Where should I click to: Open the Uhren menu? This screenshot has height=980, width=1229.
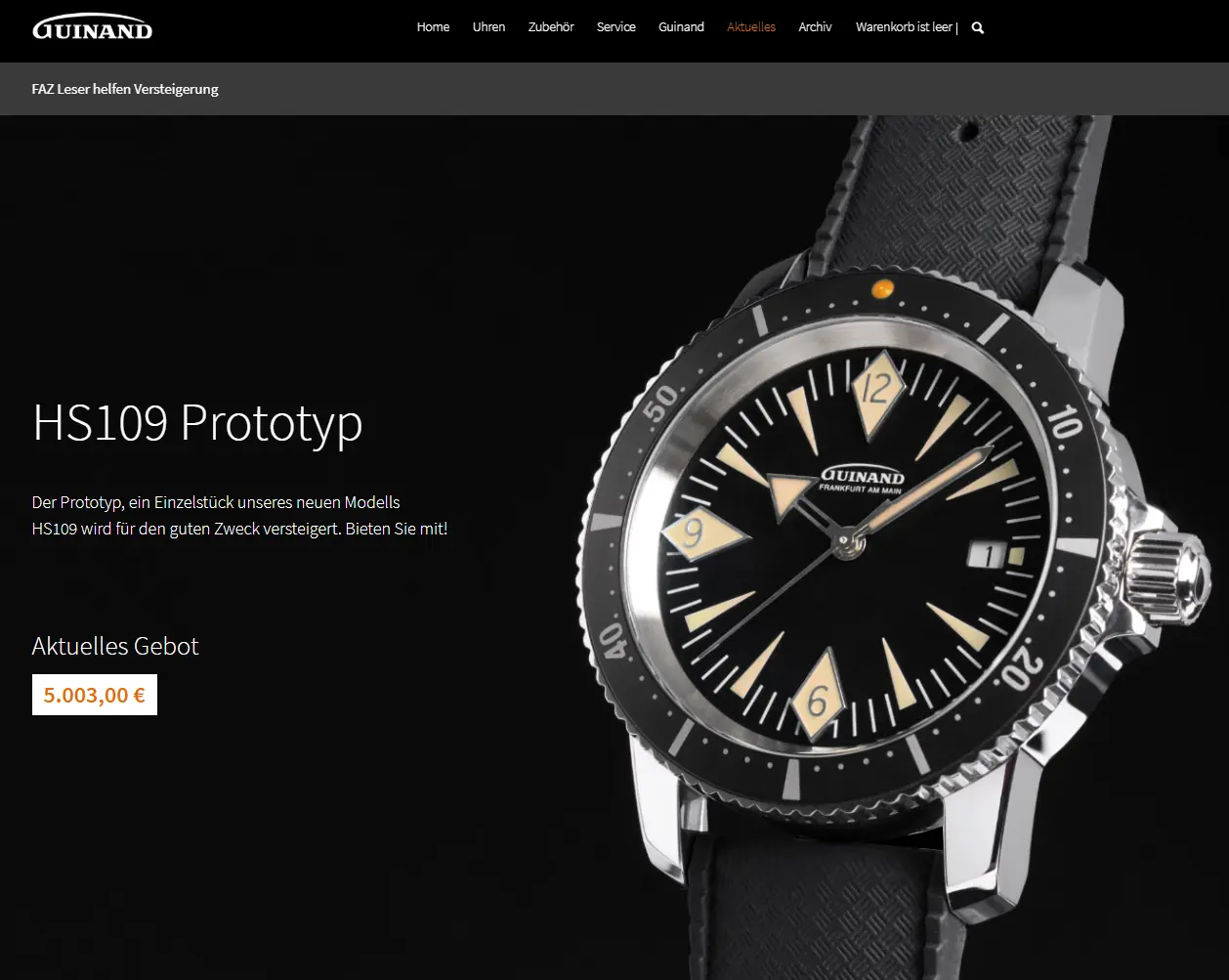(x=488, y=27)
